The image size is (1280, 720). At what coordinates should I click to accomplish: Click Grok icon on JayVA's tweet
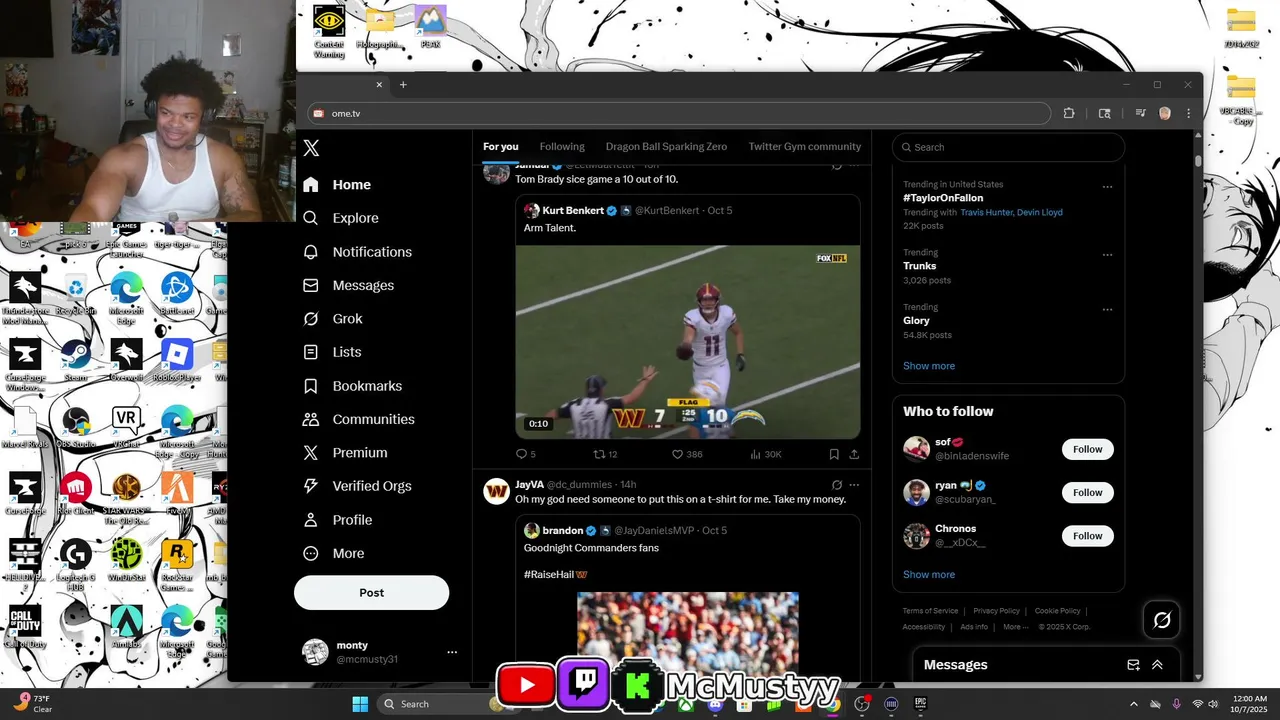[x=837, y=485]
